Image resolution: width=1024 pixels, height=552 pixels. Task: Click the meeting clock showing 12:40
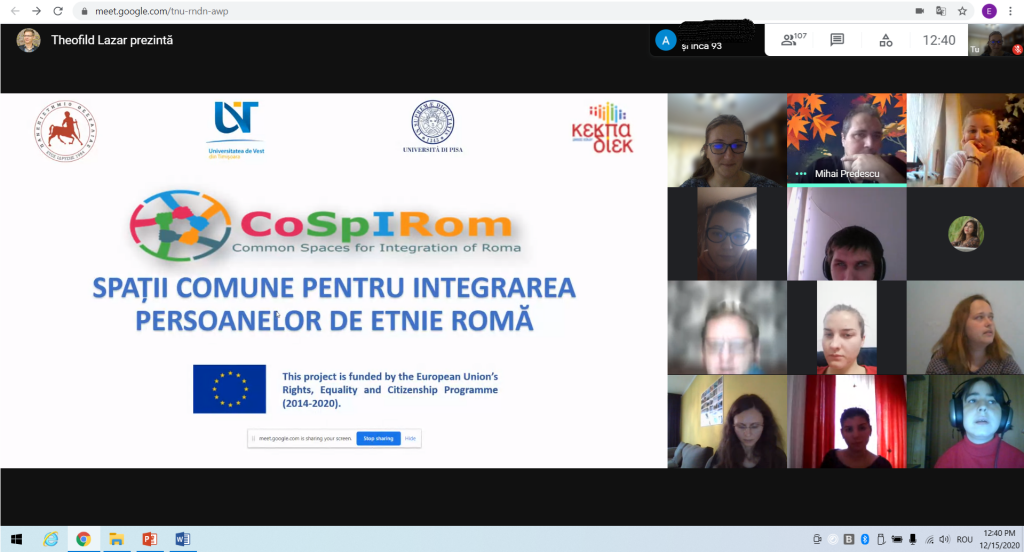point(938,41)
